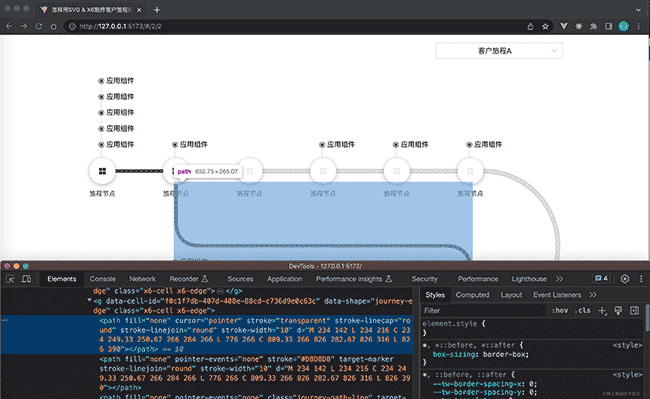Viewport: 650px width, 399px height.
Task: Click the share icon in the address bar
Action: point(530,27)
